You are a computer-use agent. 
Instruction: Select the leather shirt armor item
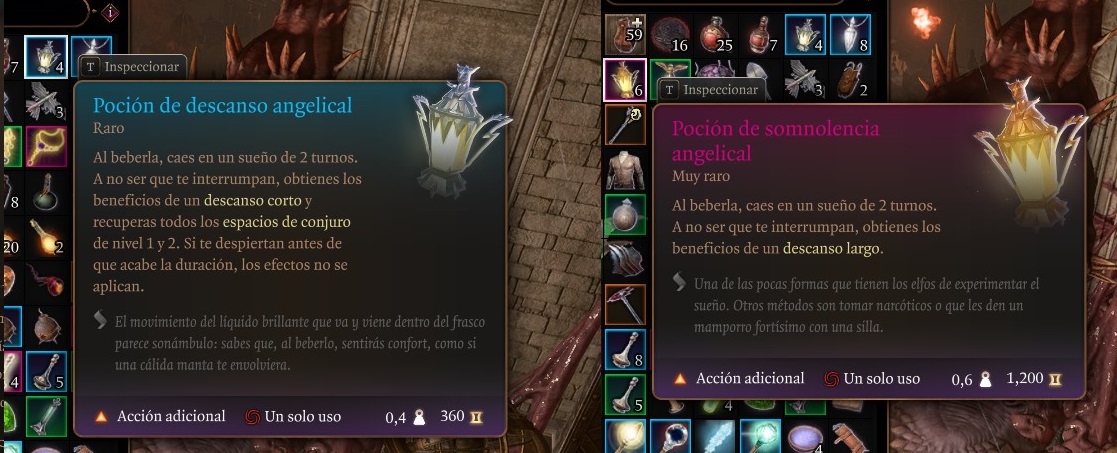point(625,170)
